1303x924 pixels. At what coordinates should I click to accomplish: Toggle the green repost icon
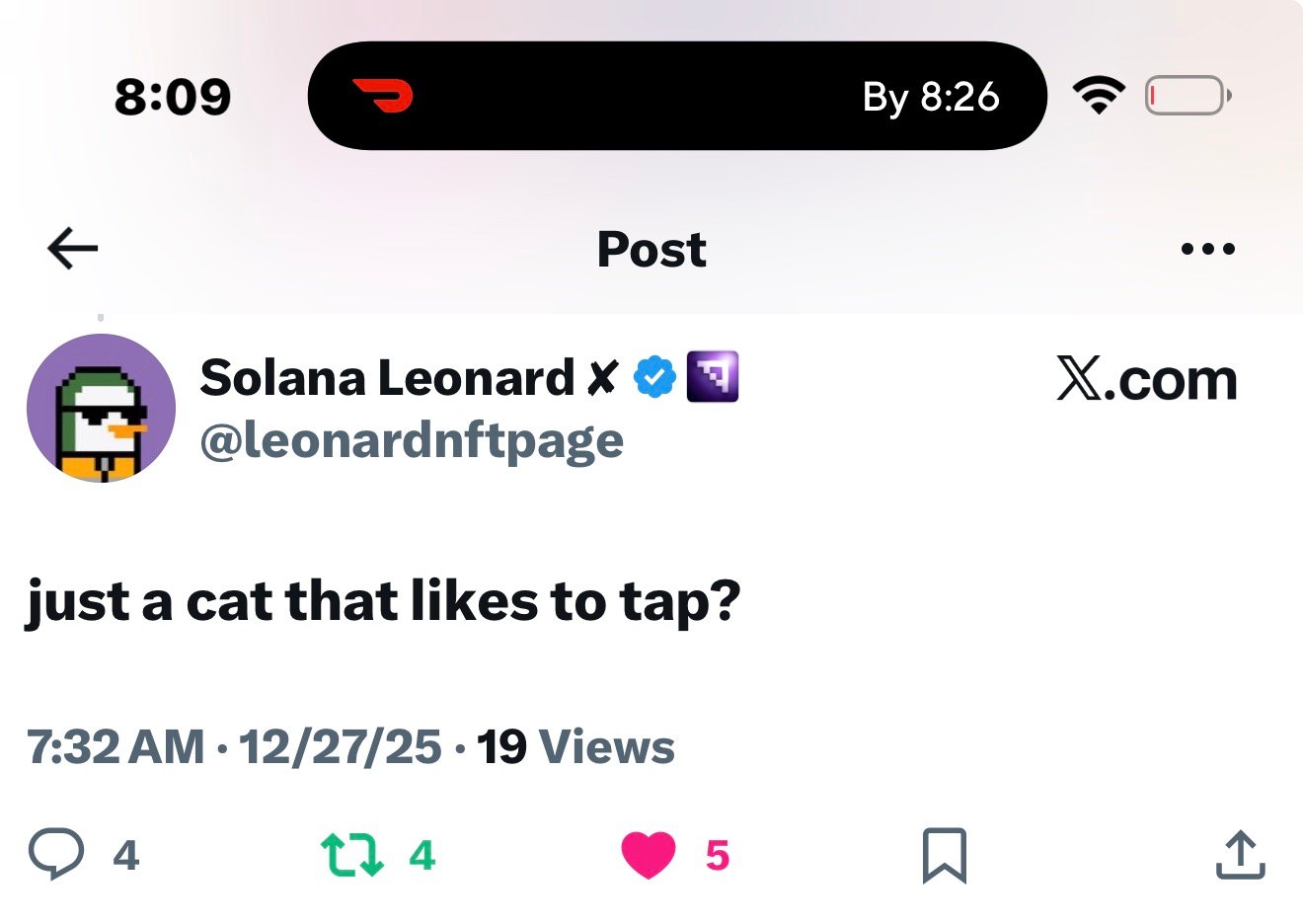(352, 855)
